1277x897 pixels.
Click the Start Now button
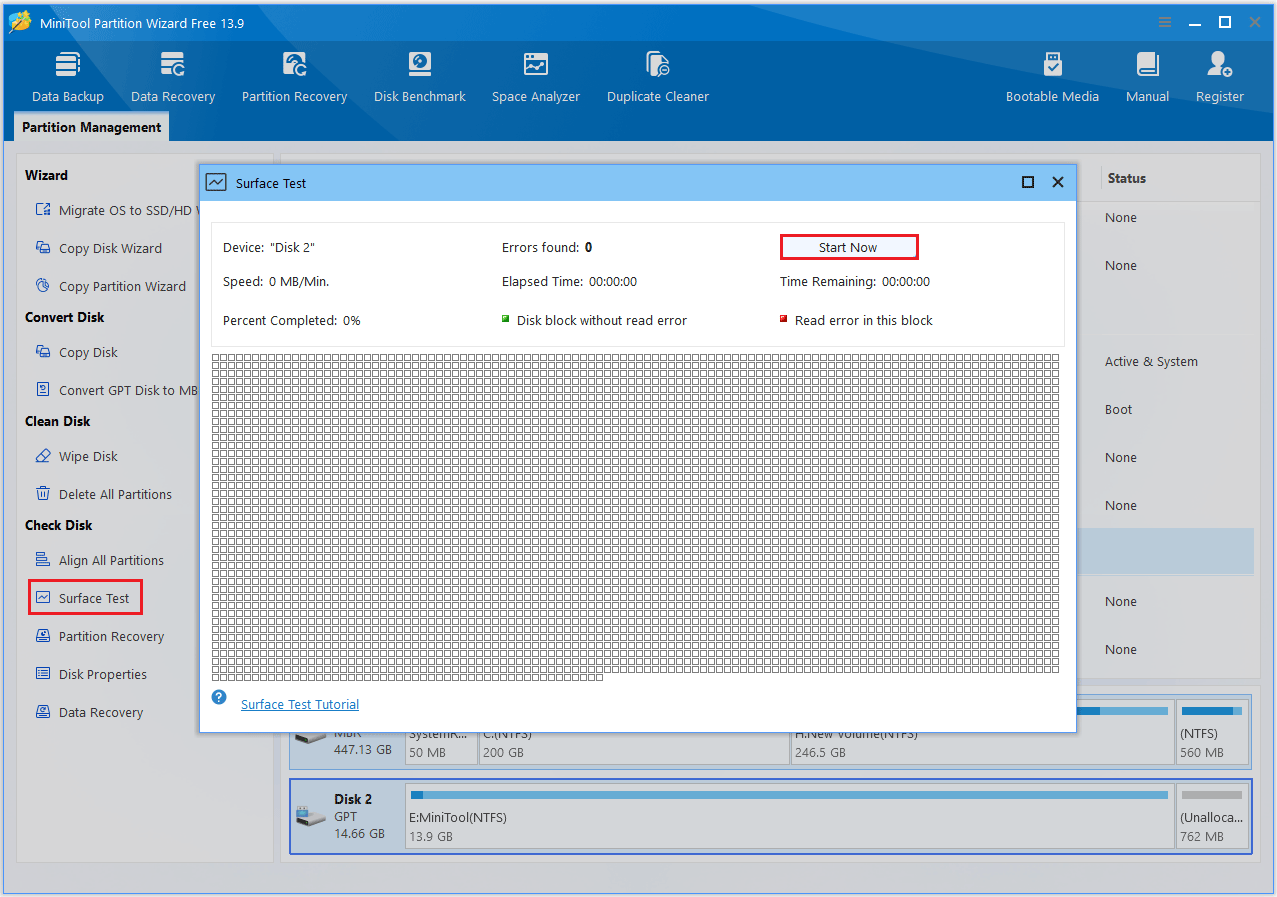pos(848,247)
